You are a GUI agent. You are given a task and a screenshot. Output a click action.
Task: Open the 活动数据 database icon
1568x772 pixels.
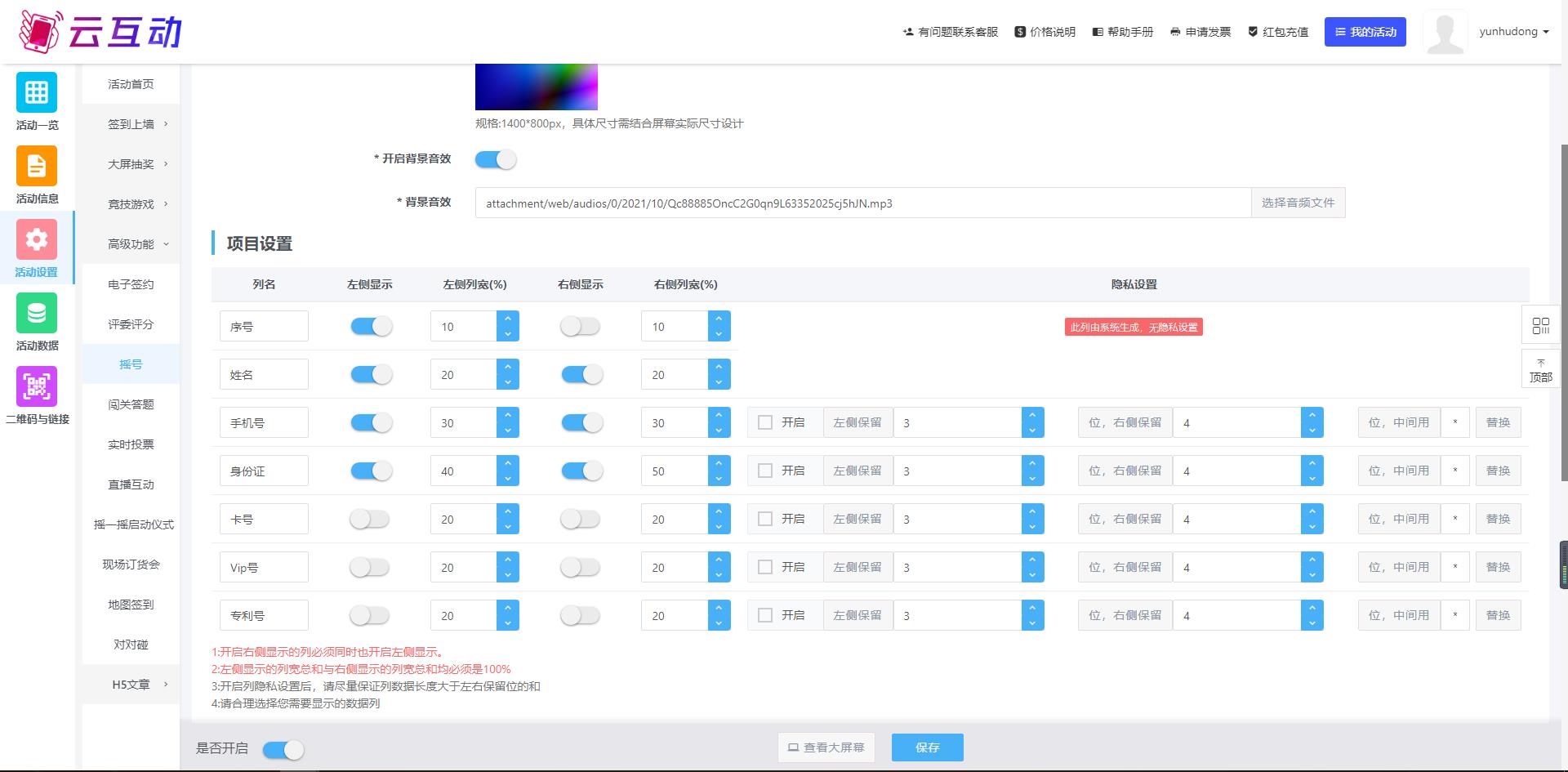[37, 313]
